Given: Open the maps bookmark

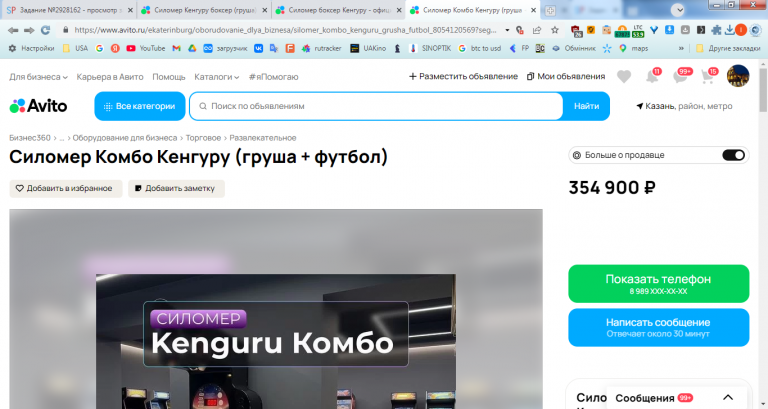Looking at the screenshot, I should coord(633,48).
